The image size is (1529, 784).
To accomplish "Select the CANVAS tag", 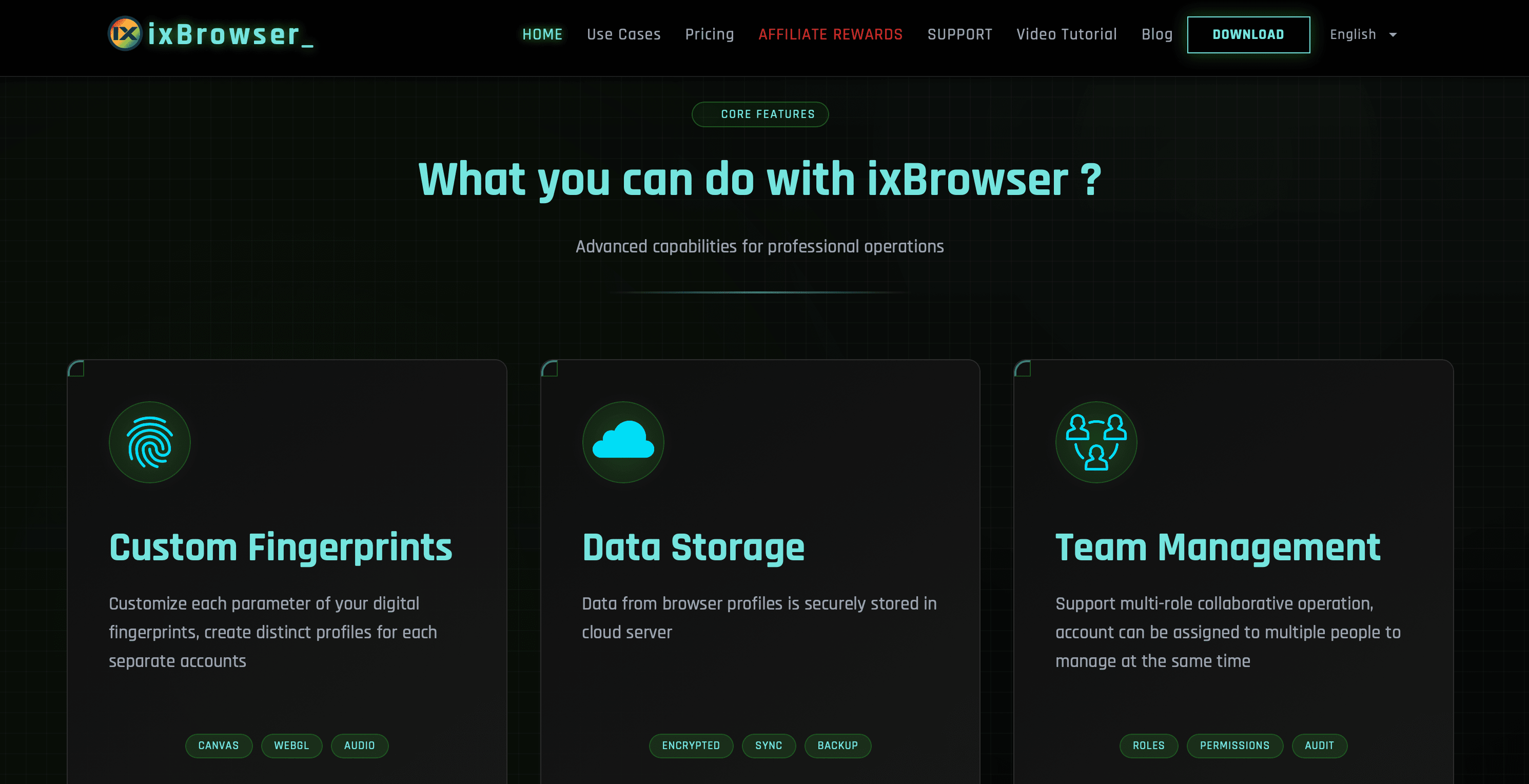I will (x=219, y=746).
